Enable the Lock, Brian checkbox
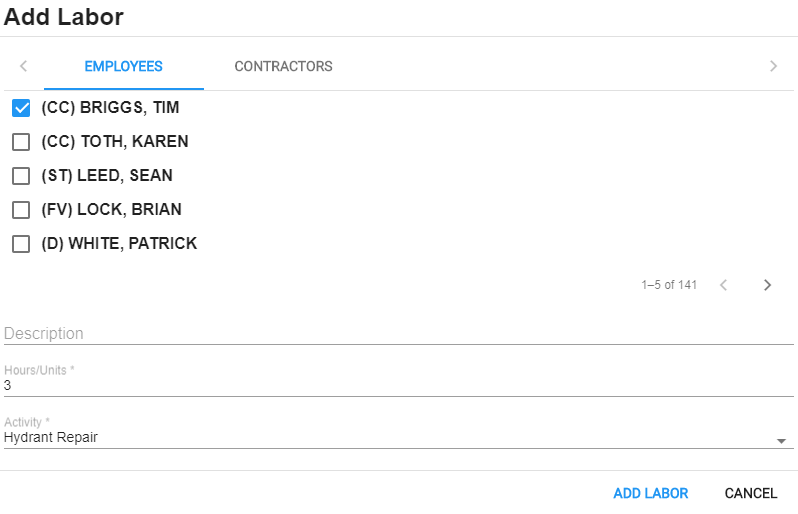The image size is (798, 514). [x=21, y=210]
